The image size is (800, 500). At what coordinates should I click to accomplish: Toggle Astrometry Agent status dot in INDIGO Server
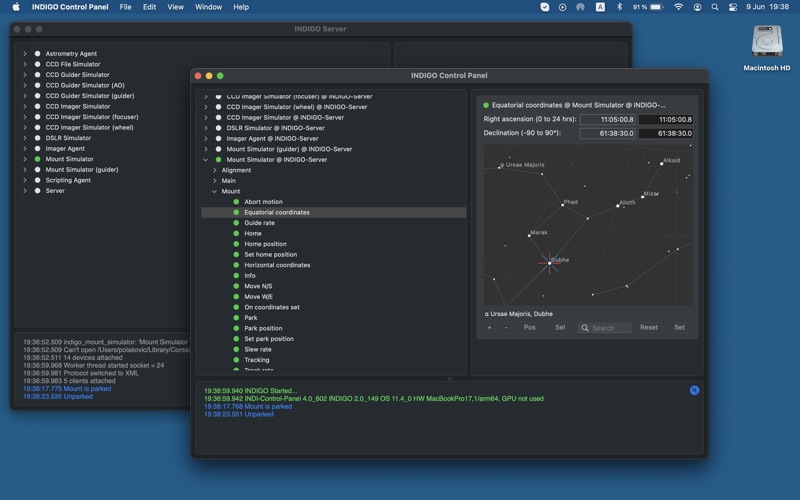tap(37, 54)
